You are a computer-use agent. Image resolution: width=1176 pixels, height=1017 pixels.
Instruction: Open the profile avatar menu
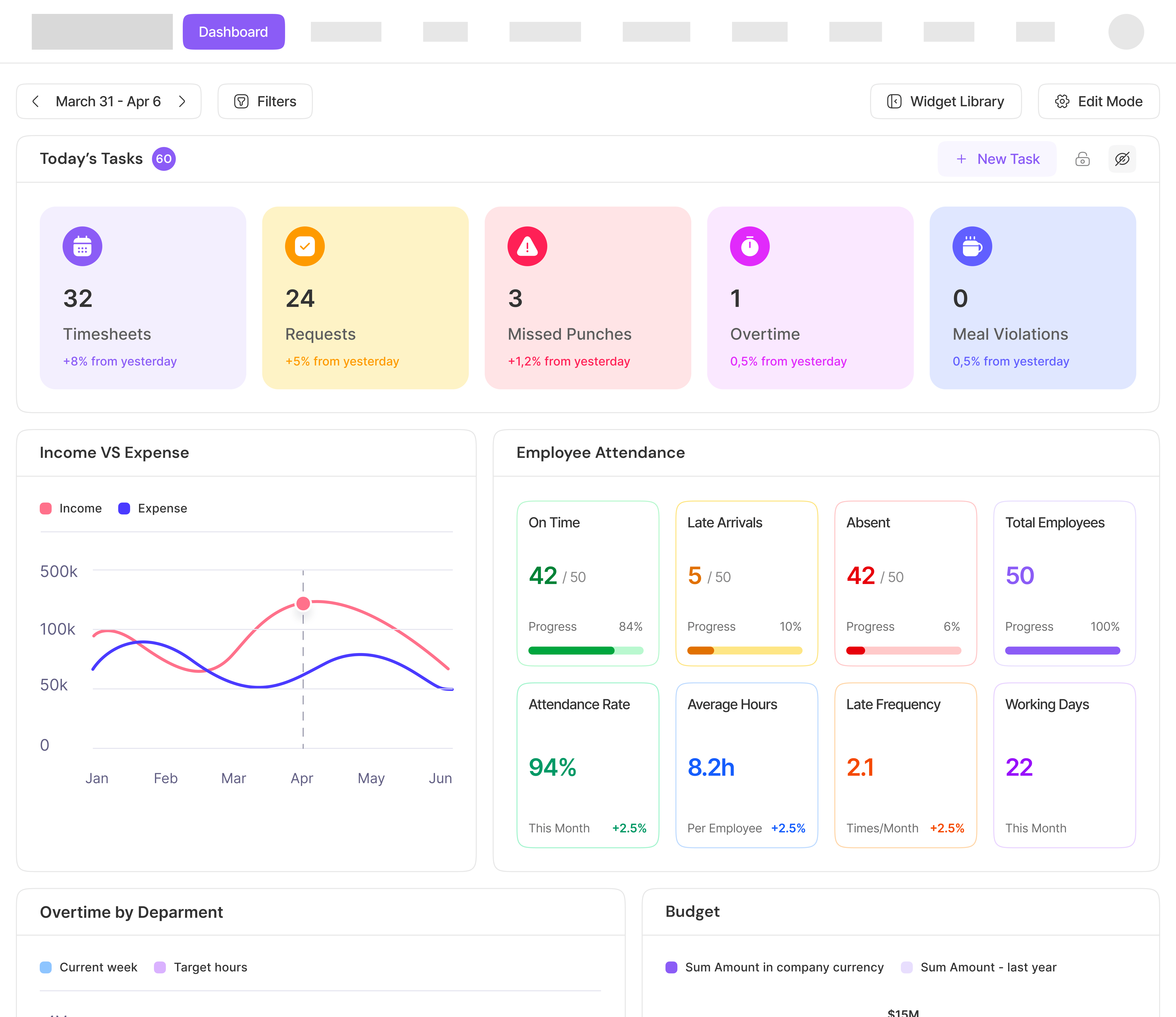point(1127,32)
